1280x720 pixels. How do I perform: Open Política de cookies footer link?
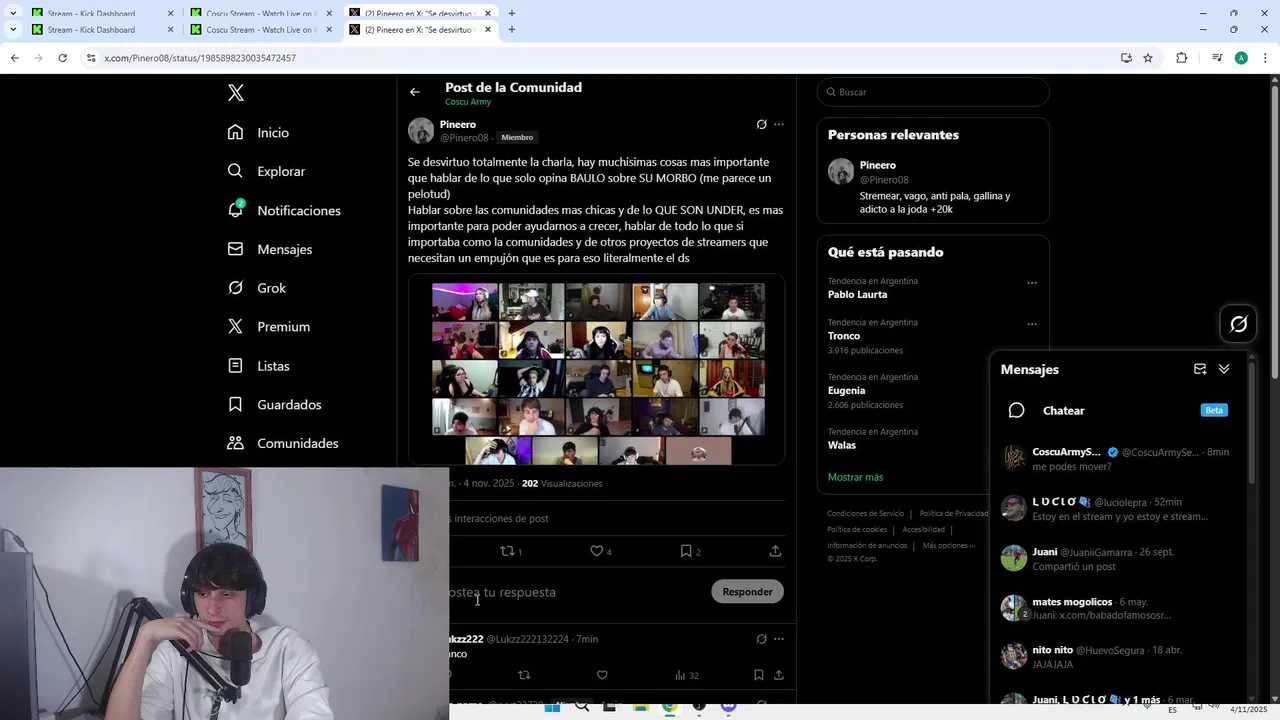coord(857,529)
